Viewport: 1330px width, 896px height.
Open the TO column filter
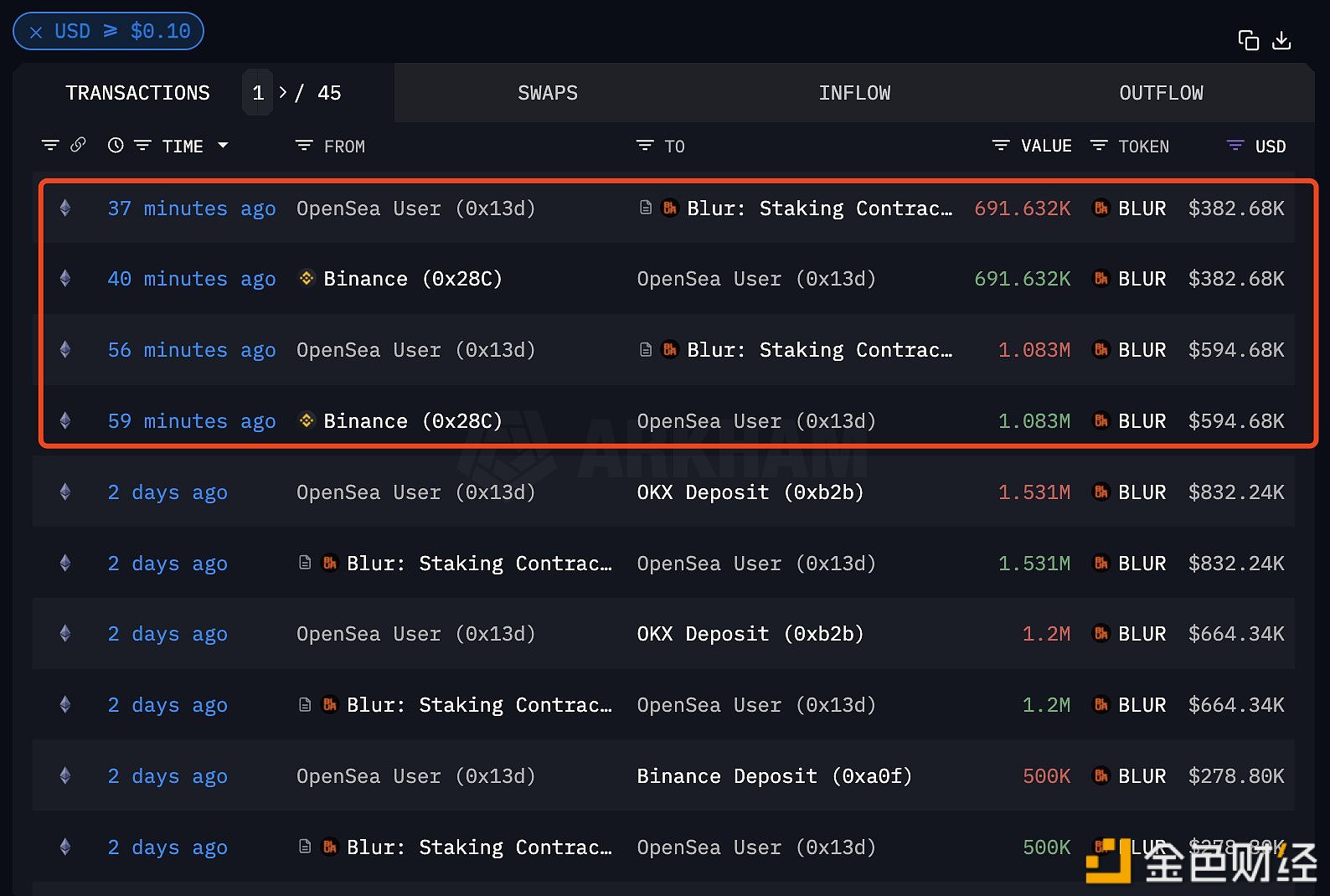click(644, 146)
